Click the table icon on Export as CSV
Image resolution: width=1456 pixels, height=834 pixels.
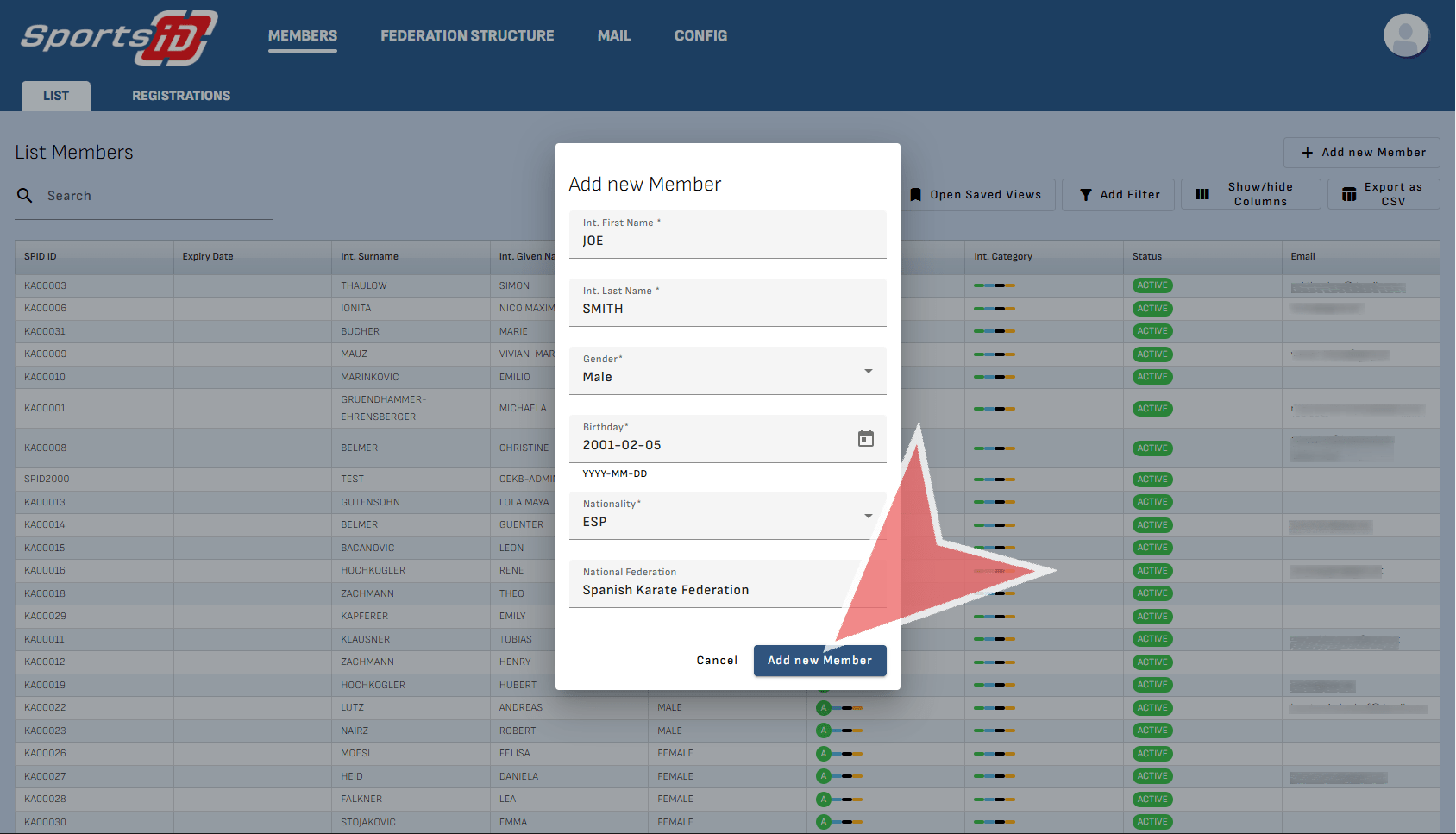point(1349,195)
